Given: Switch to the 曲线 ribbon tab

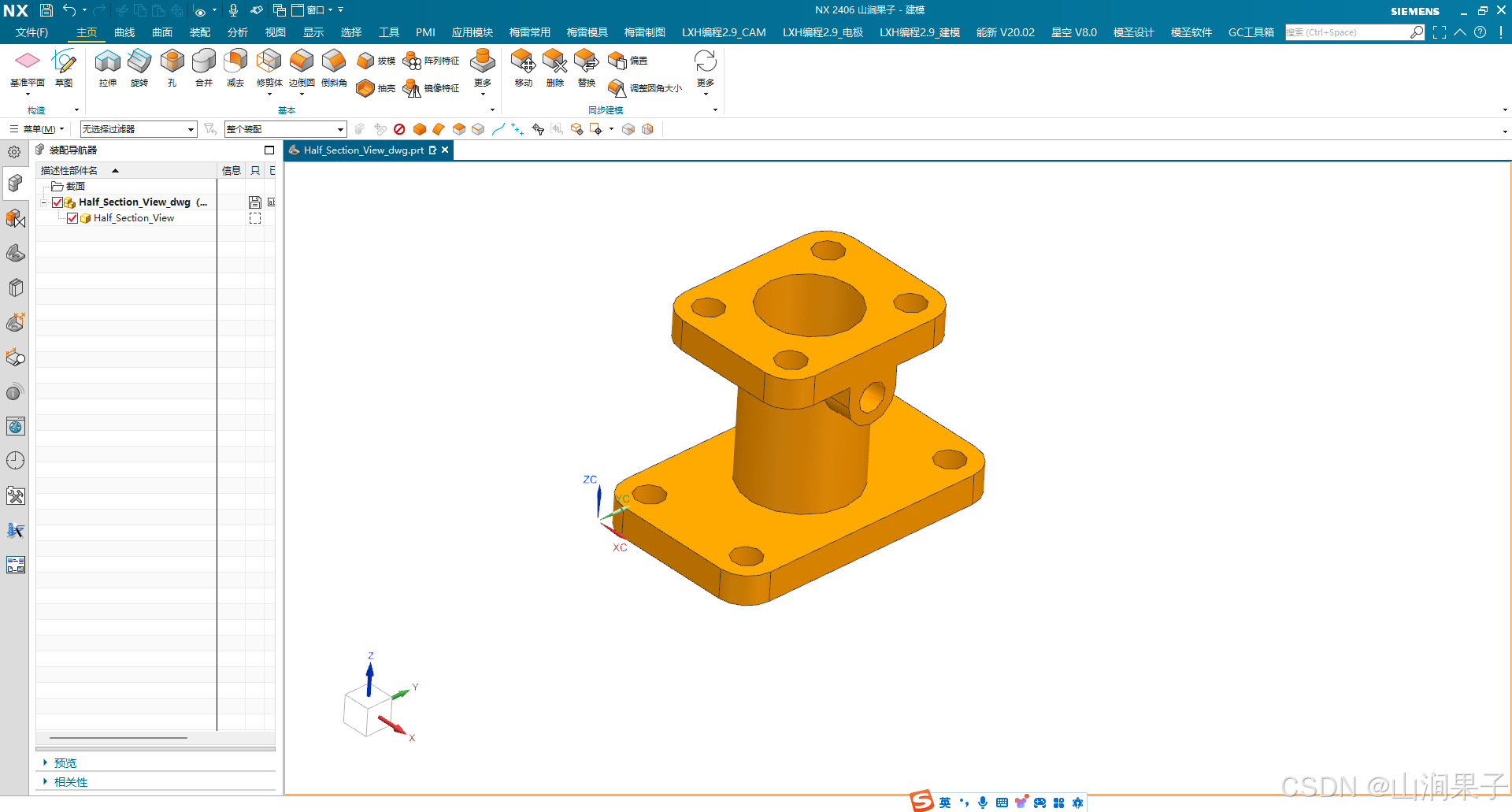Looking at the screenshot, I should 124,32.
